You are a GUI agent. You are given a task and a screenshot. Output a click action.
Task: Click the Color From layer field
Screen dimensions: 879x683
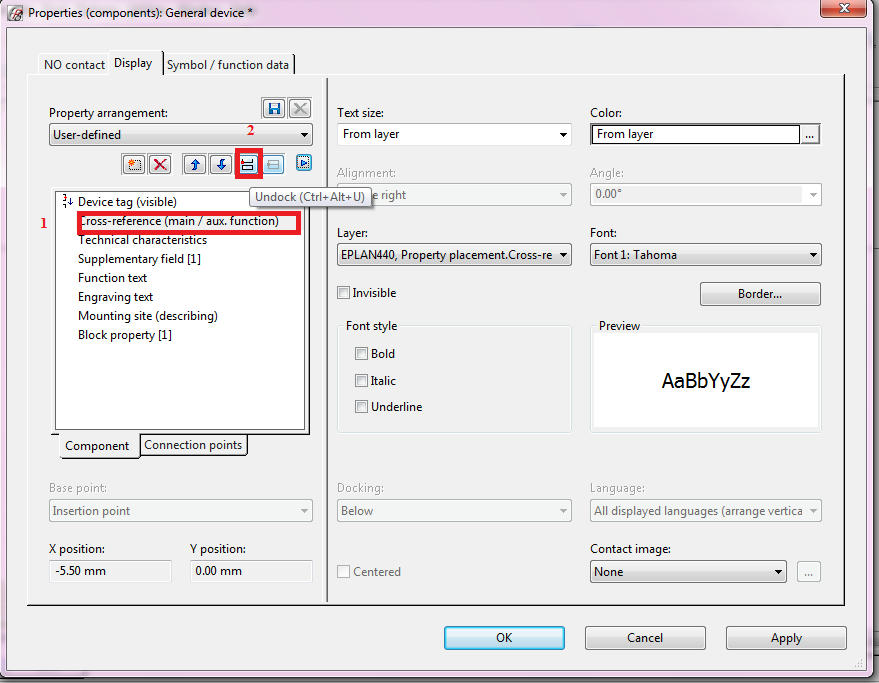point(695,134)
